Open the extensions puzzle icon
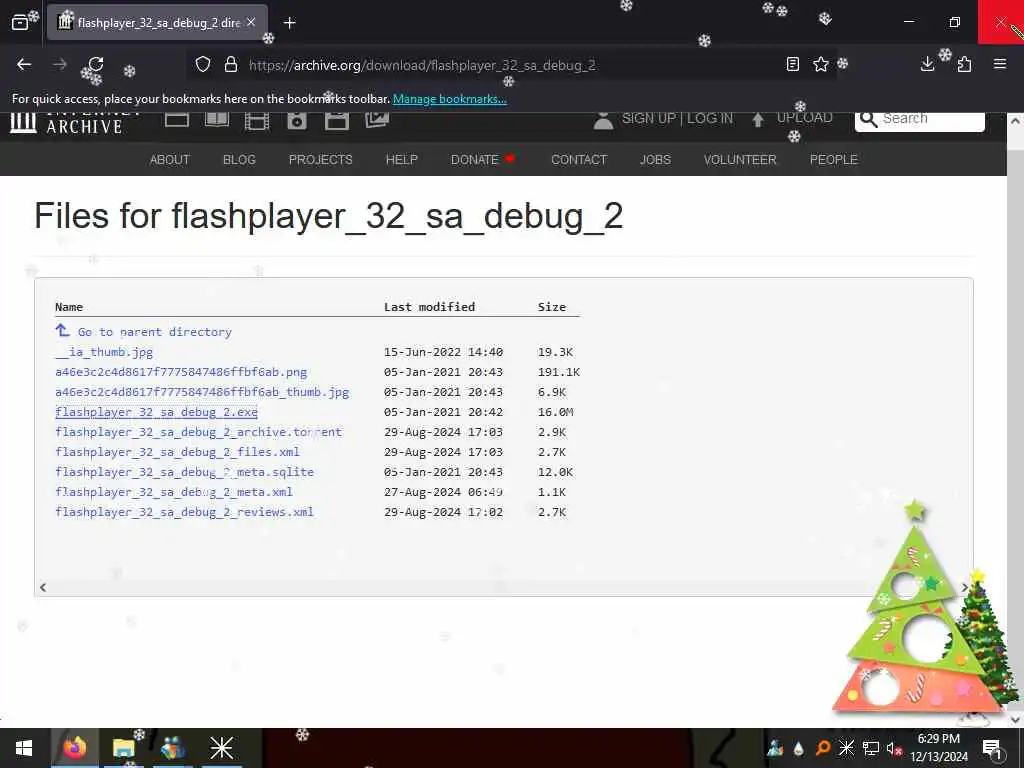Viewport: 1024px width, 768px height. click(964, 64)
